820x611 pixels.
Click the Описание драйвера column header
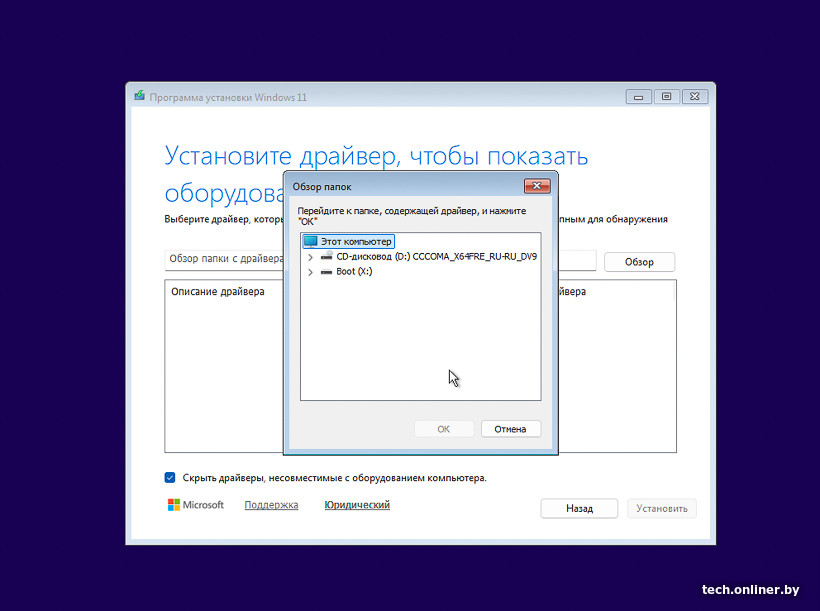(x=218, y=291)
